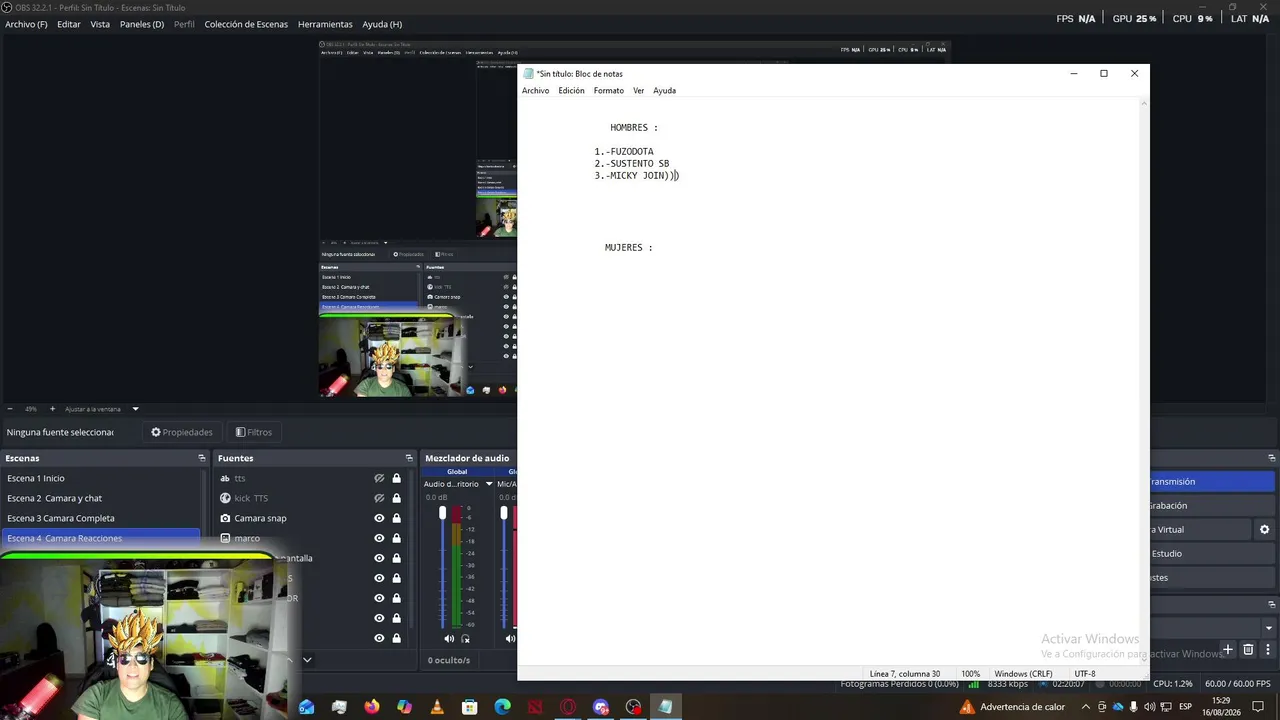Image resolution: width=1280 pixels, height=720 pixels.
Task: Toggle monitoring headphone icon for desktop audio
Action: 465,638
